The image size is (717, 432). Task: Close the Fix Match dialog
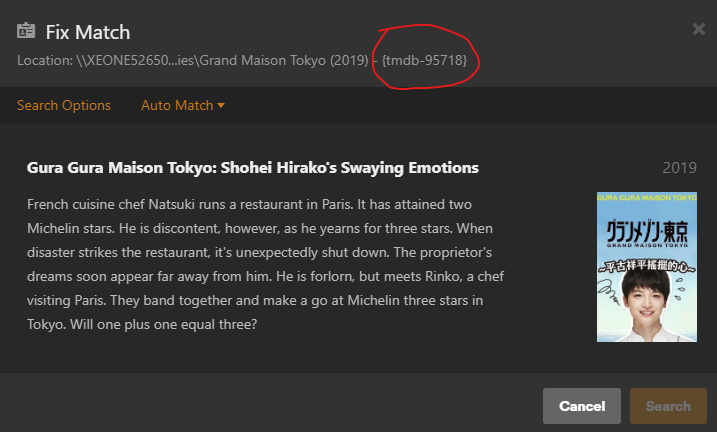tap(698, 29)
